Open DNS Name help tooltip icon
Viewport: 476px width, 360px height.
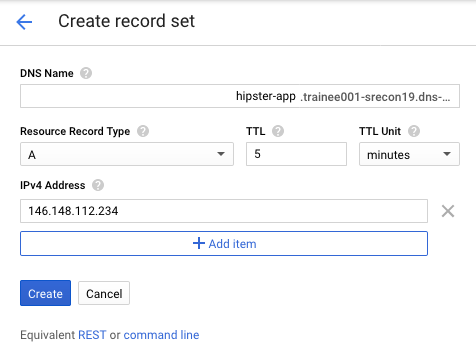pyautogui.click(x=86, y=73)
